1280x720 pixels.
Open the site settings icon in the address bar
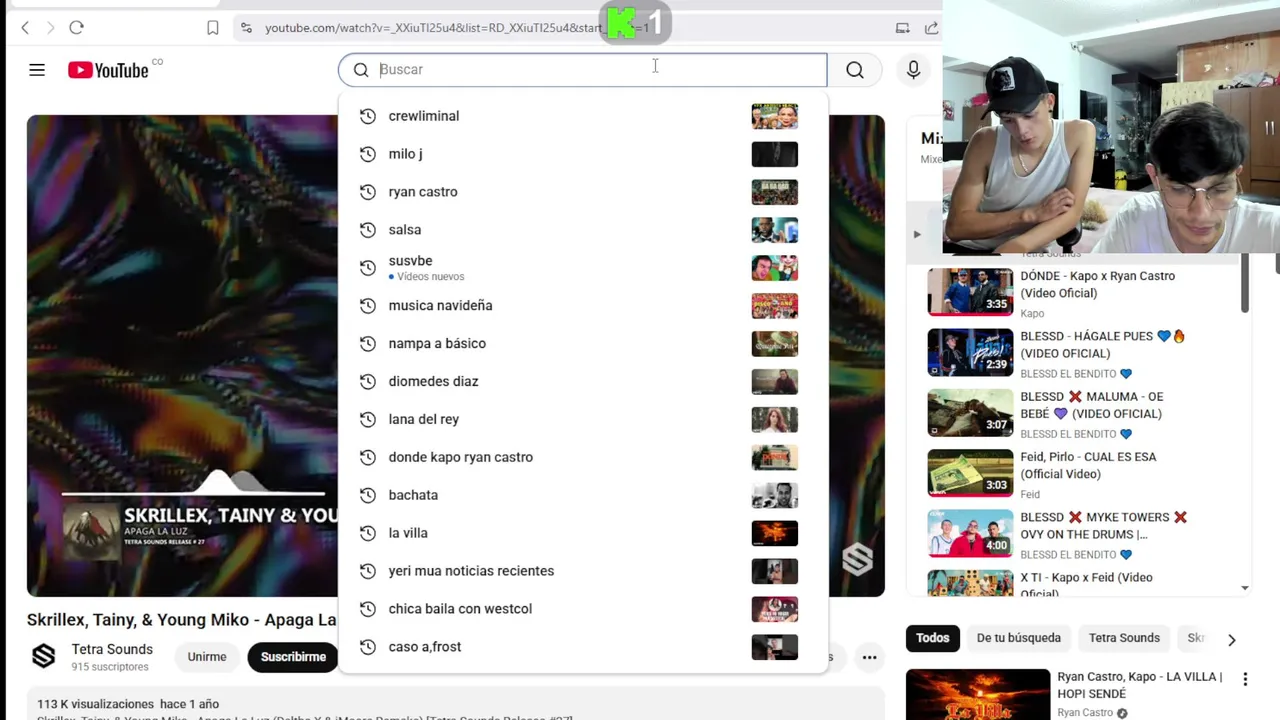[246, 28]
